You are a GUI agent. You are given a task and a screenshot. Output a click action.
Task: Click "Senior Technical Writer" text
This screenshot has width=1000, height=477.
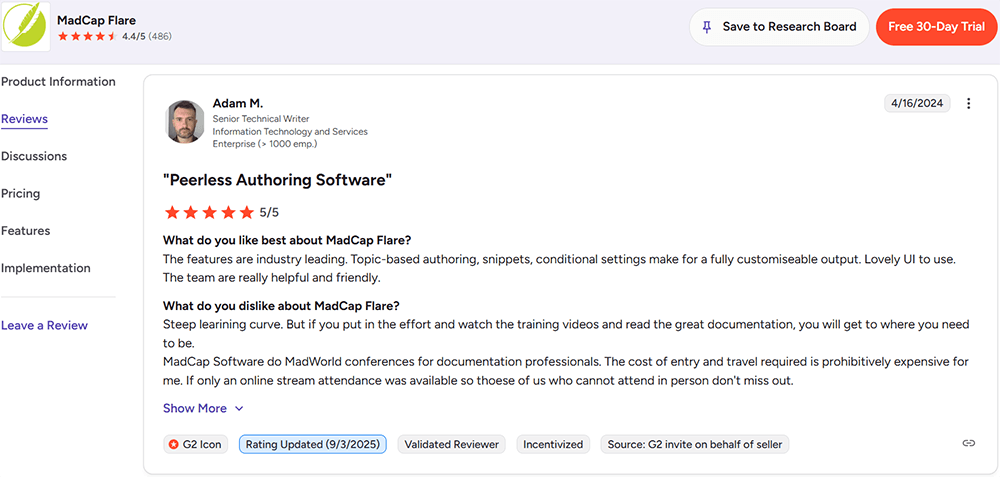(x=261, y=119)
